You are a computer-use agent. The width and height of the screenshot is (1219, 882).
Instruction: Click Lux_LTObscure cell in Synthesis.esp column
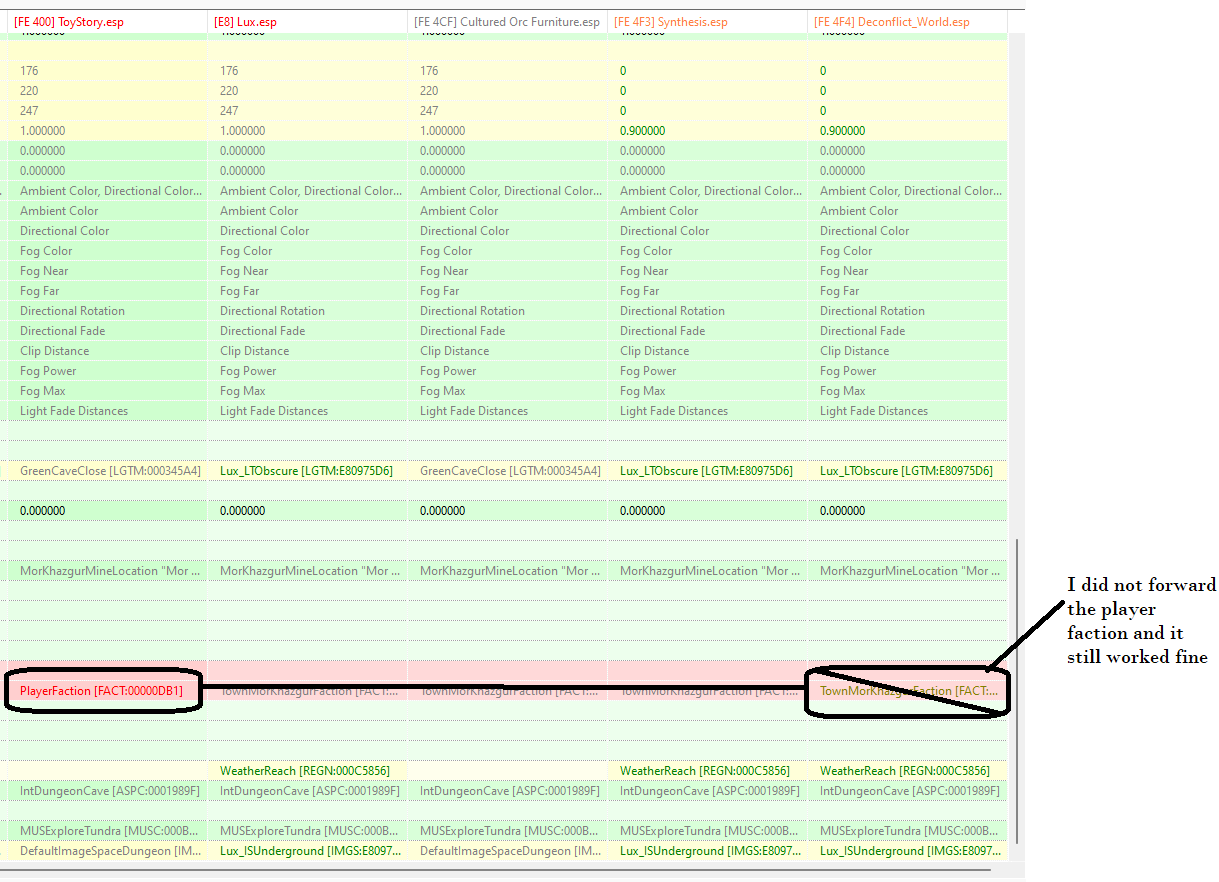click(x=707, y=471)
